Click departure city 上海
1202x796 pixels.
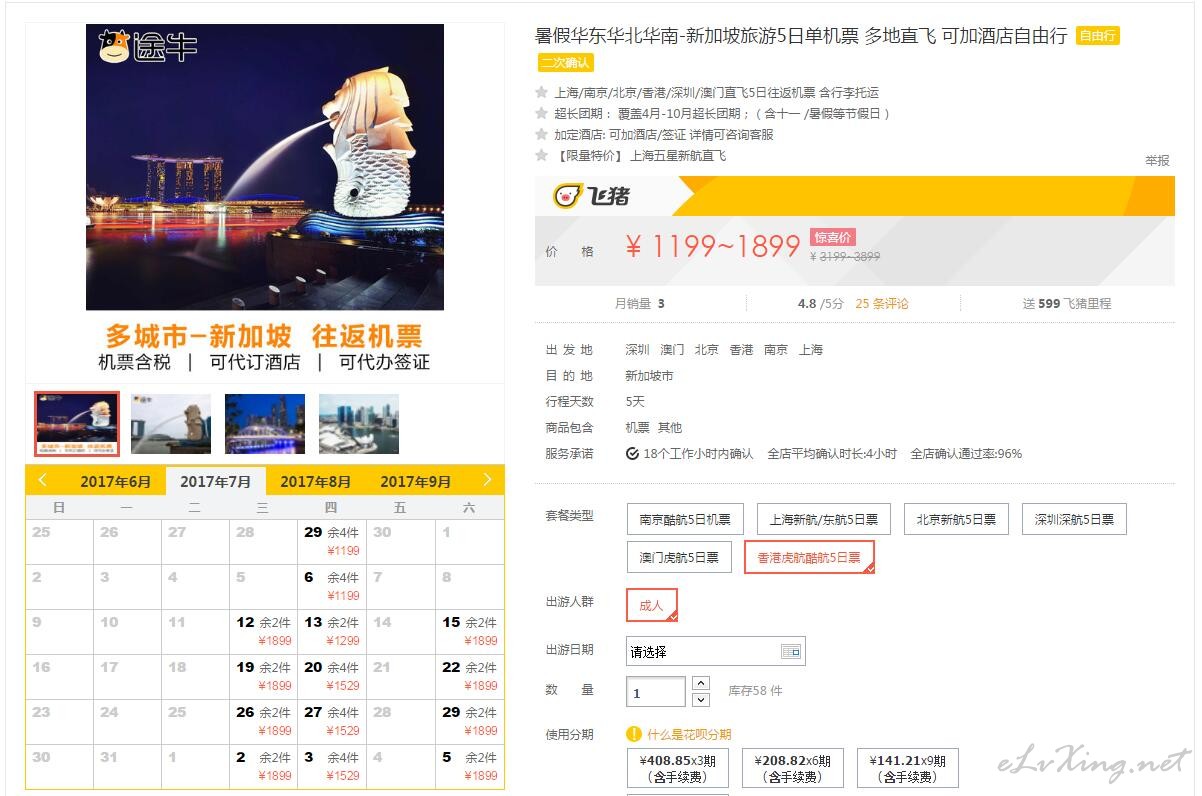tap(811, 350)
